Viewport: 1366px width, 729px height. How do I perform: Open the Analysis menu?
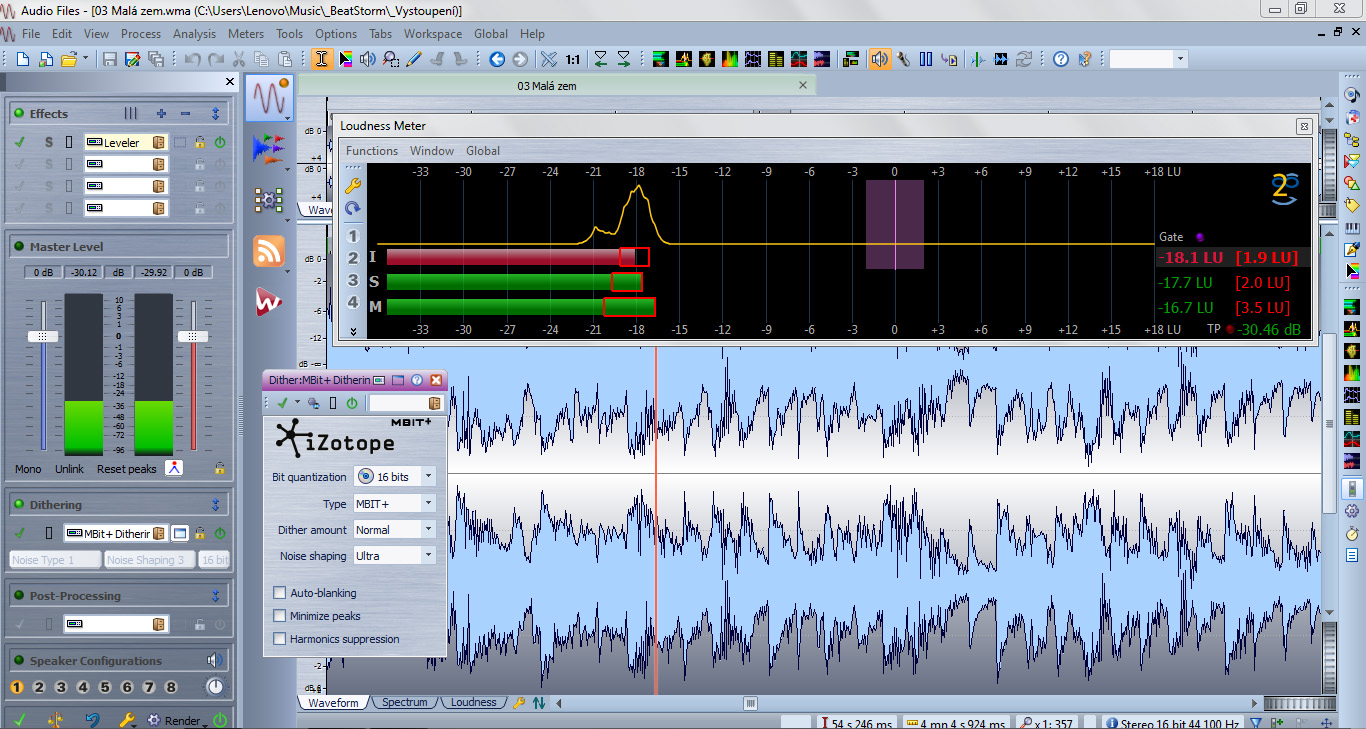[x=194, y=34]
